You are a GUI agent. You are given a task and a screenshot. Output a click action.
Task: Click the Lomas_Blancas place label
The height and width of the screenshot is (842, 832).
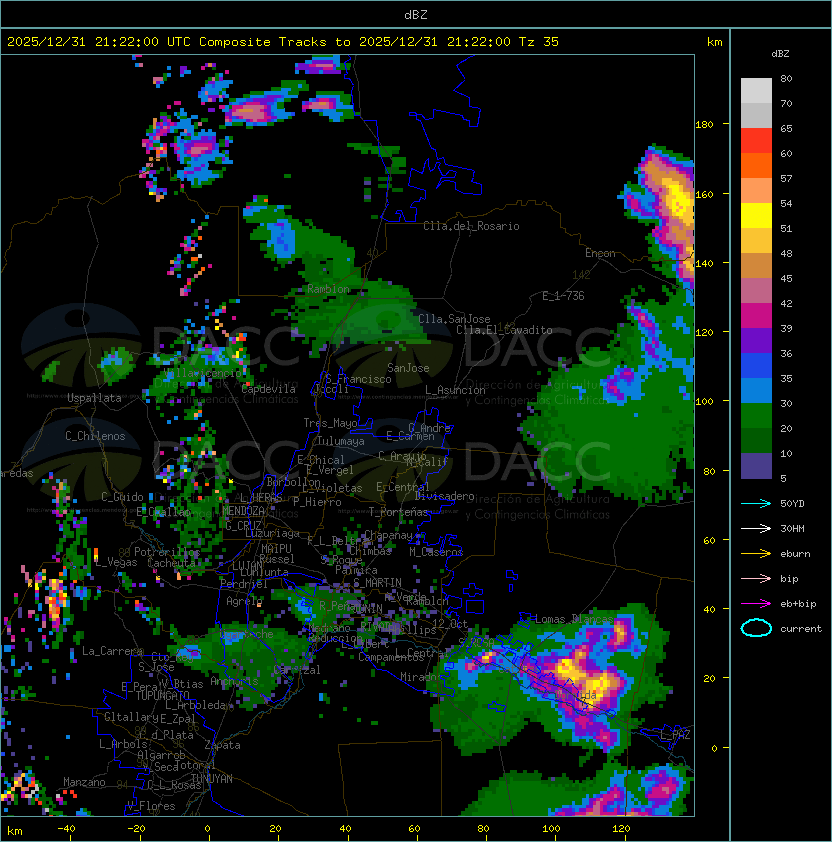(574, 619)
